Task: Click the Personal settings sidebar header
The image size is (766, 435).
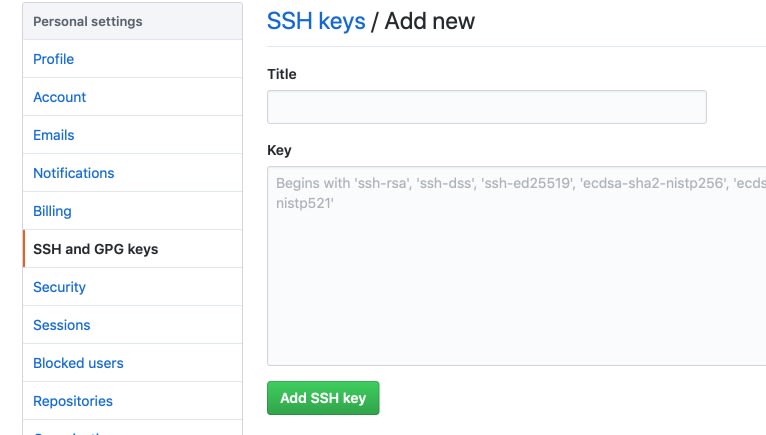Action: click(x=87, y=22)
